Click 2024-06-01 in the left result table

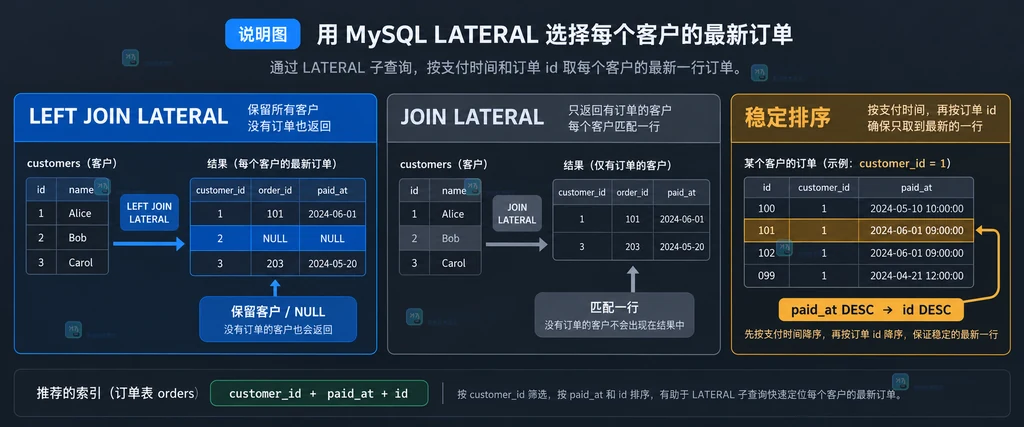coord(332,214)
